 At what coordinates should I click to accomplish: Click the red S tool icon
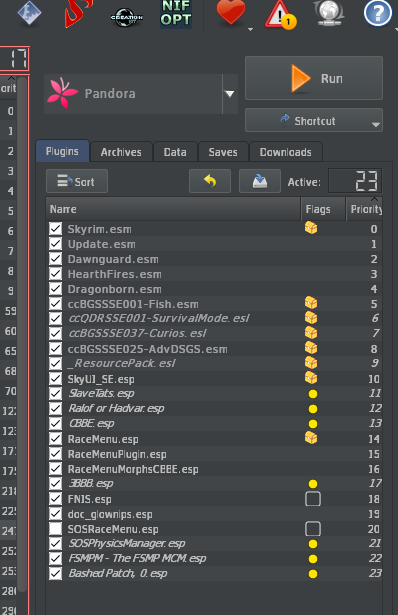pyautogui.click(x=78, y=13)
